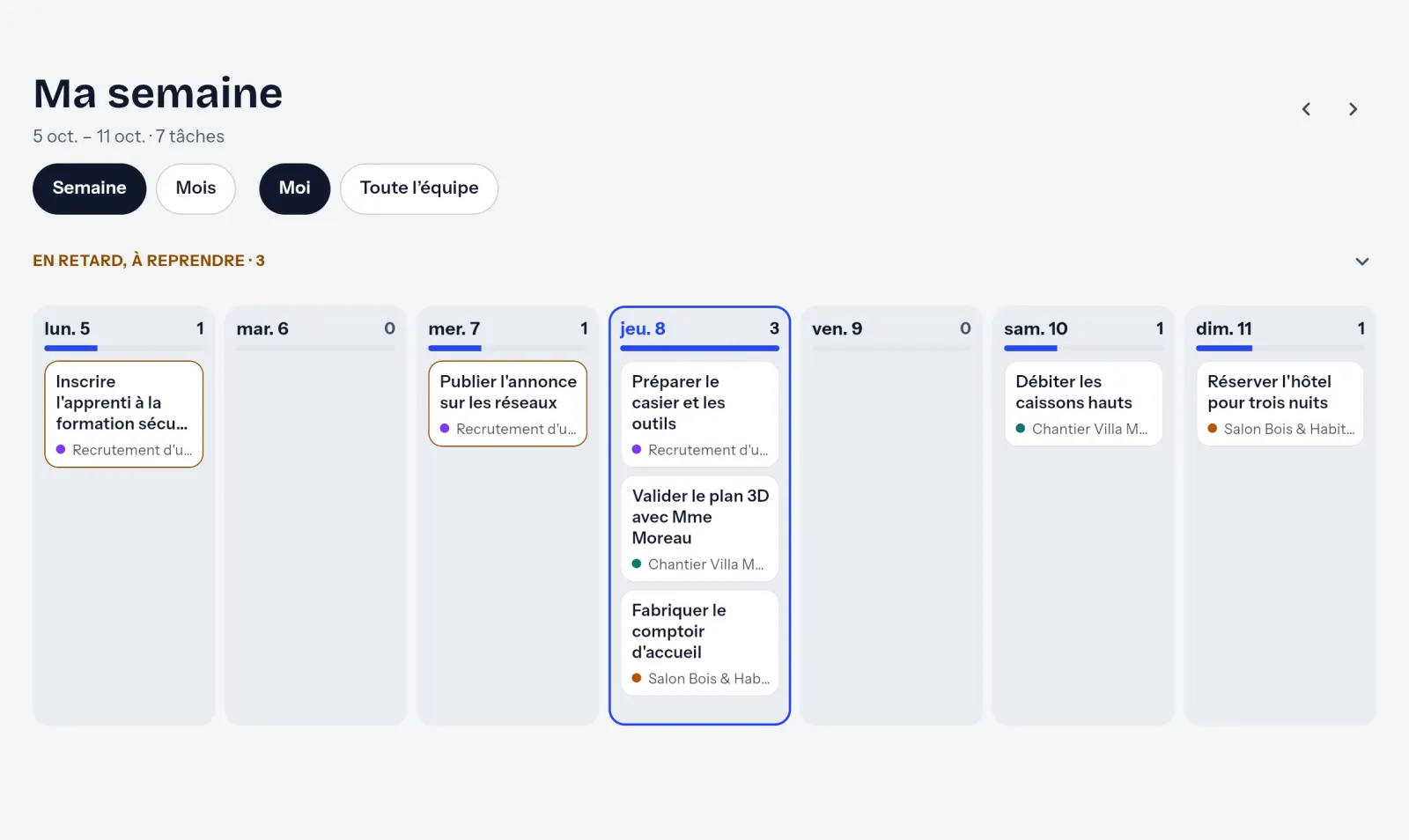The height and width of the screenshot is (840, 1409).
Task: Switch to Mois view
Action: pyautogui.click(x=195, y=188)
